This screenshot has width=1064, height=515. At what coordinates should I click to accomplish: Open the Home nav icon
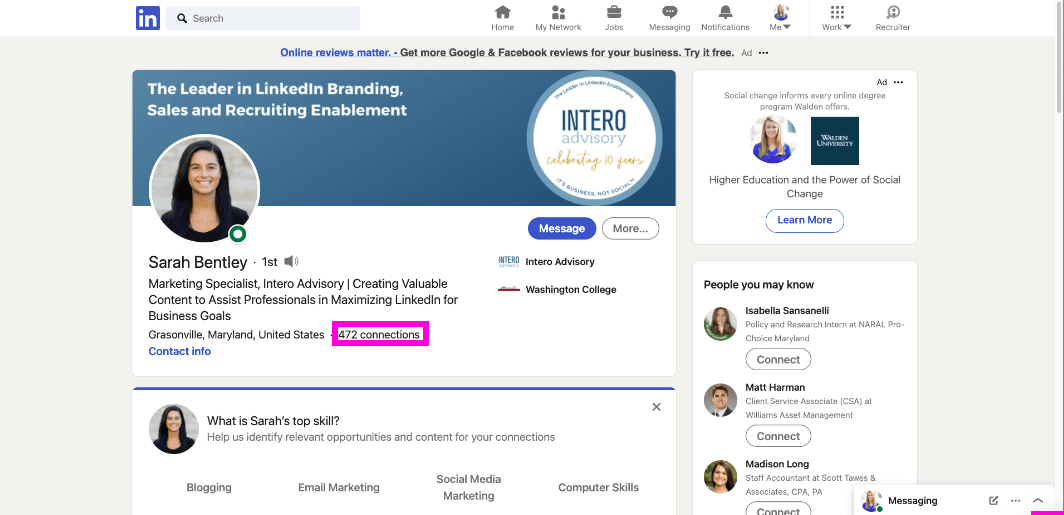503,18
